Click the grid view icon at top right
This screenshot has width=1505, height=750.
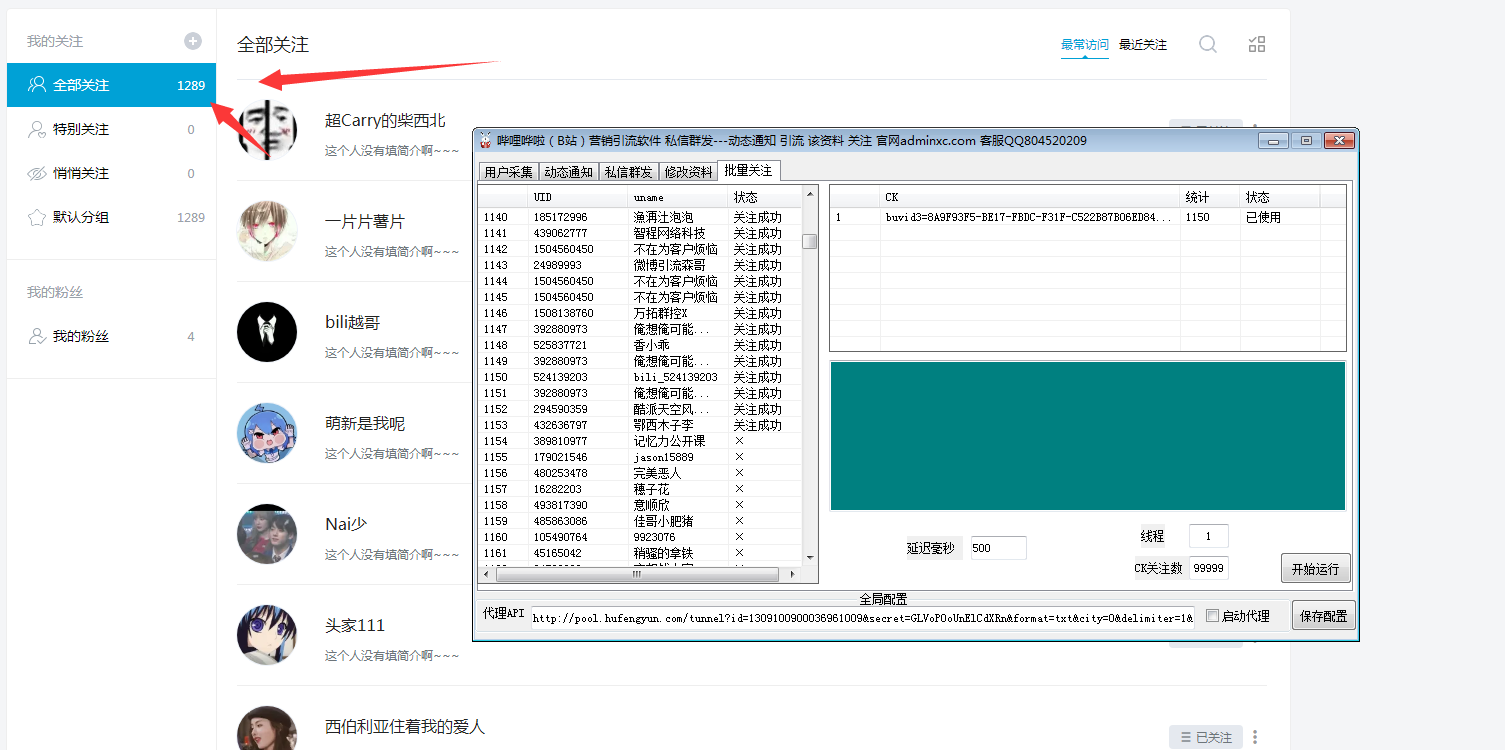(x=1256, y=44)
